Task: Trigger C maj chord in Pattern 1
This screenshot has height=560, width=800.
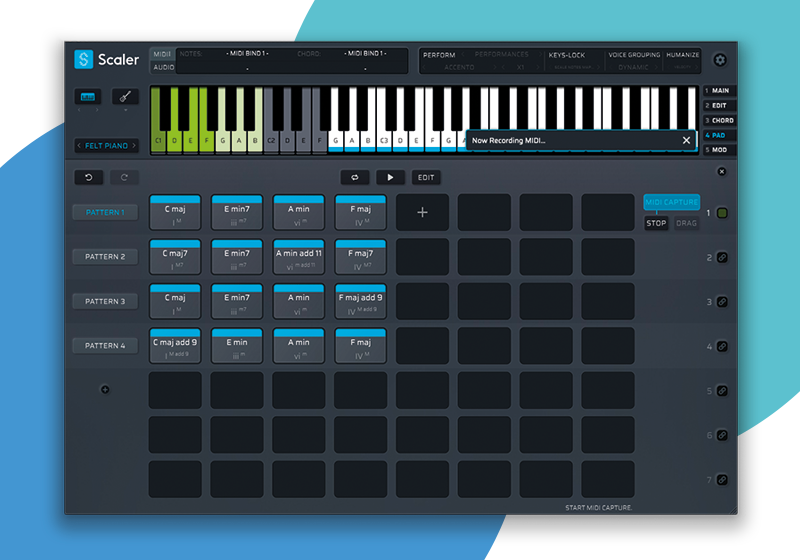Action: 175,212
